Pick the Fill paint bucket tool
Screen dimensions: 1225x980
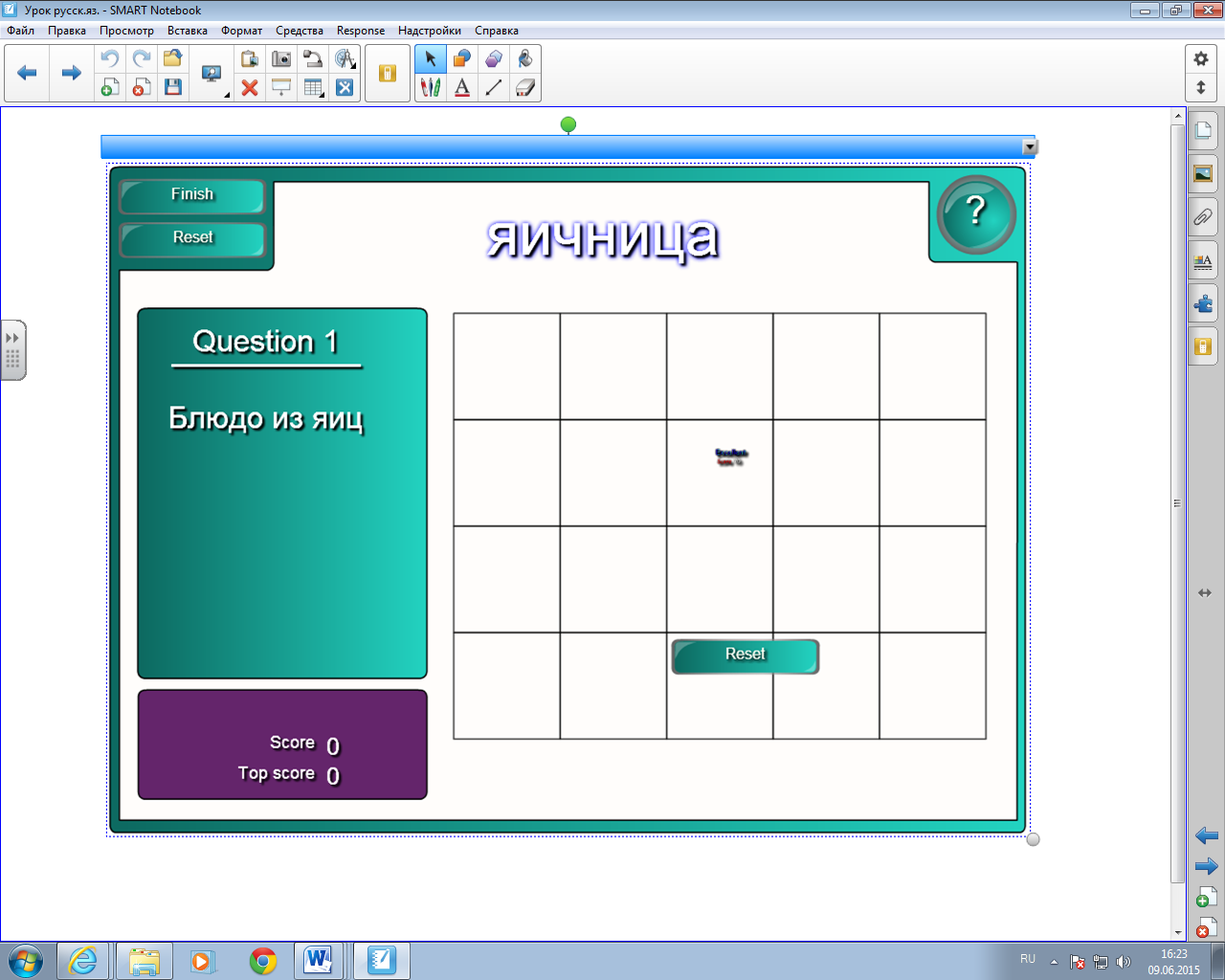(x=525, y=59)
